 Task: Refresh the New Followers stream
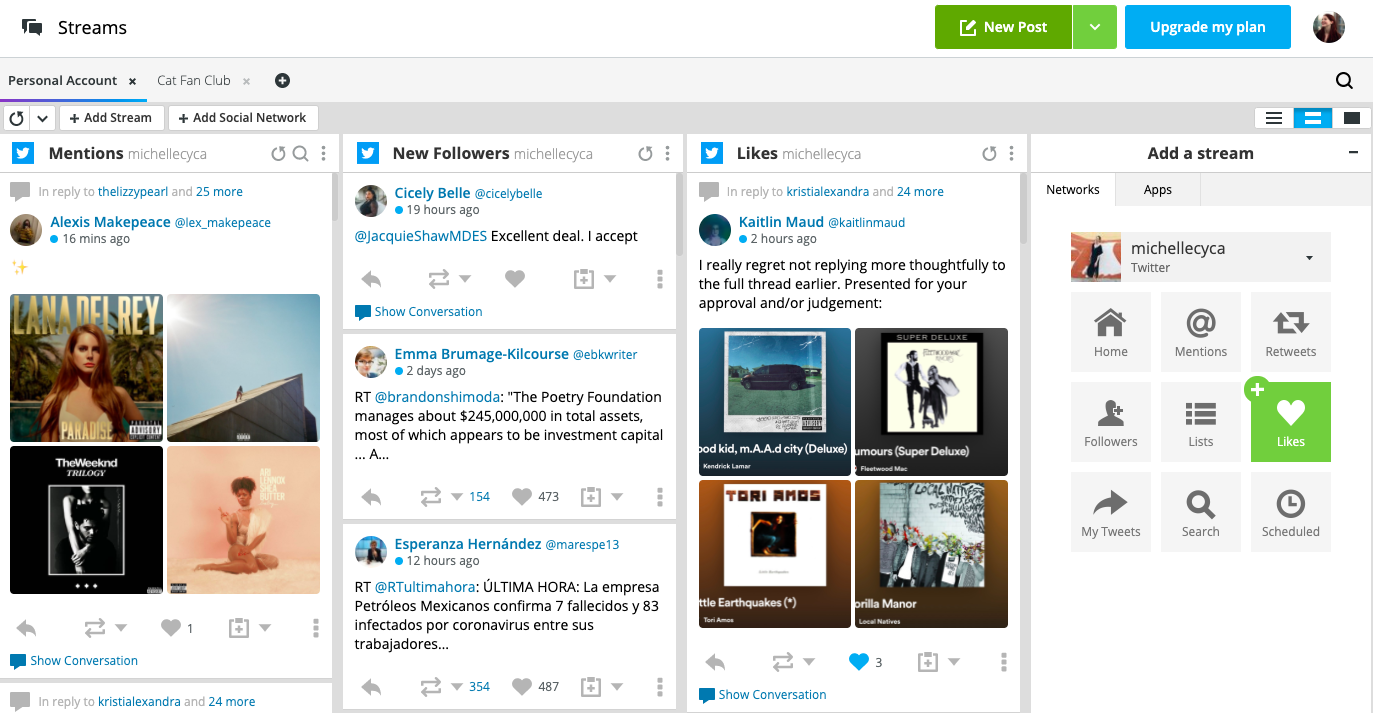tap(645, 153)
